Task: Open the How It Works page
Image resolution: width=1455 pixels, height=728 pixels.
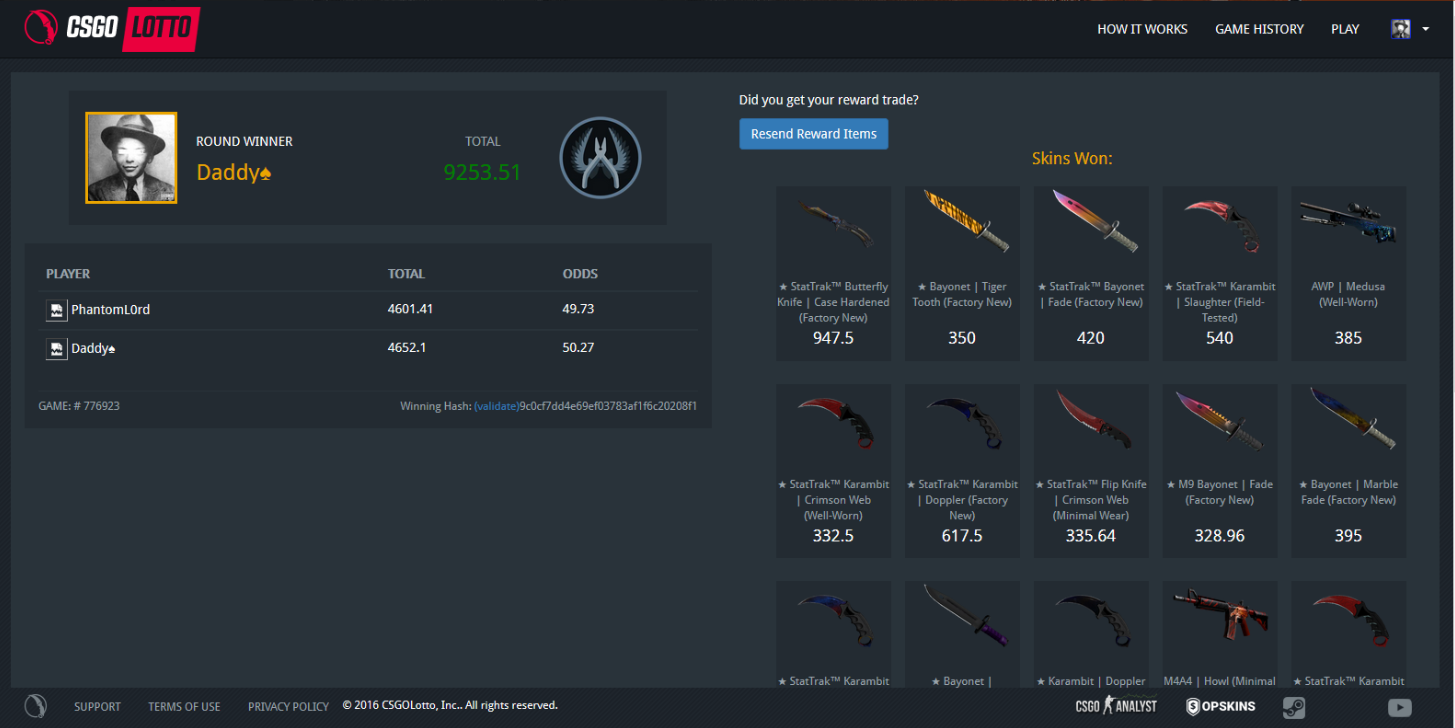Action: [x=1142, y=29]
